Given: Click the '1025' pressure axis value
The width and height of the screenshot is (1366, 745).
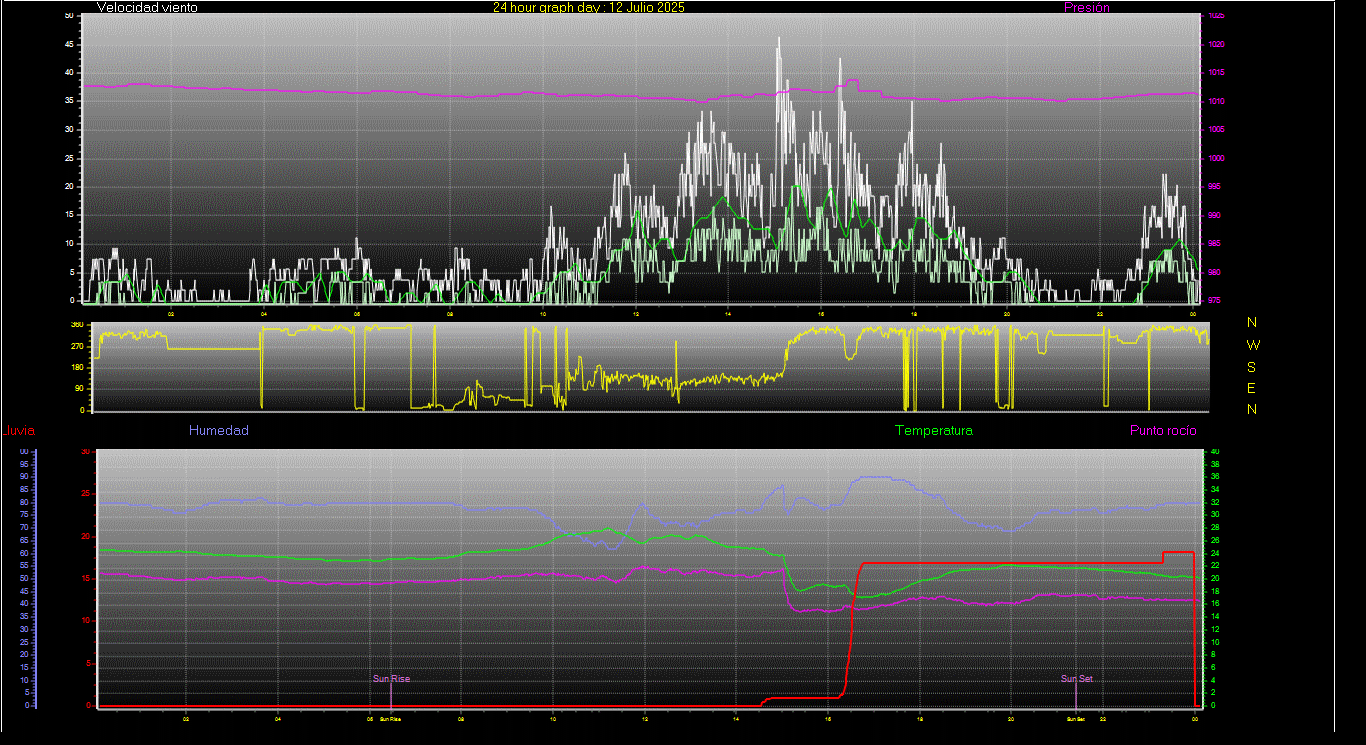Looking at the screenshot, I should click(1216, 16).
